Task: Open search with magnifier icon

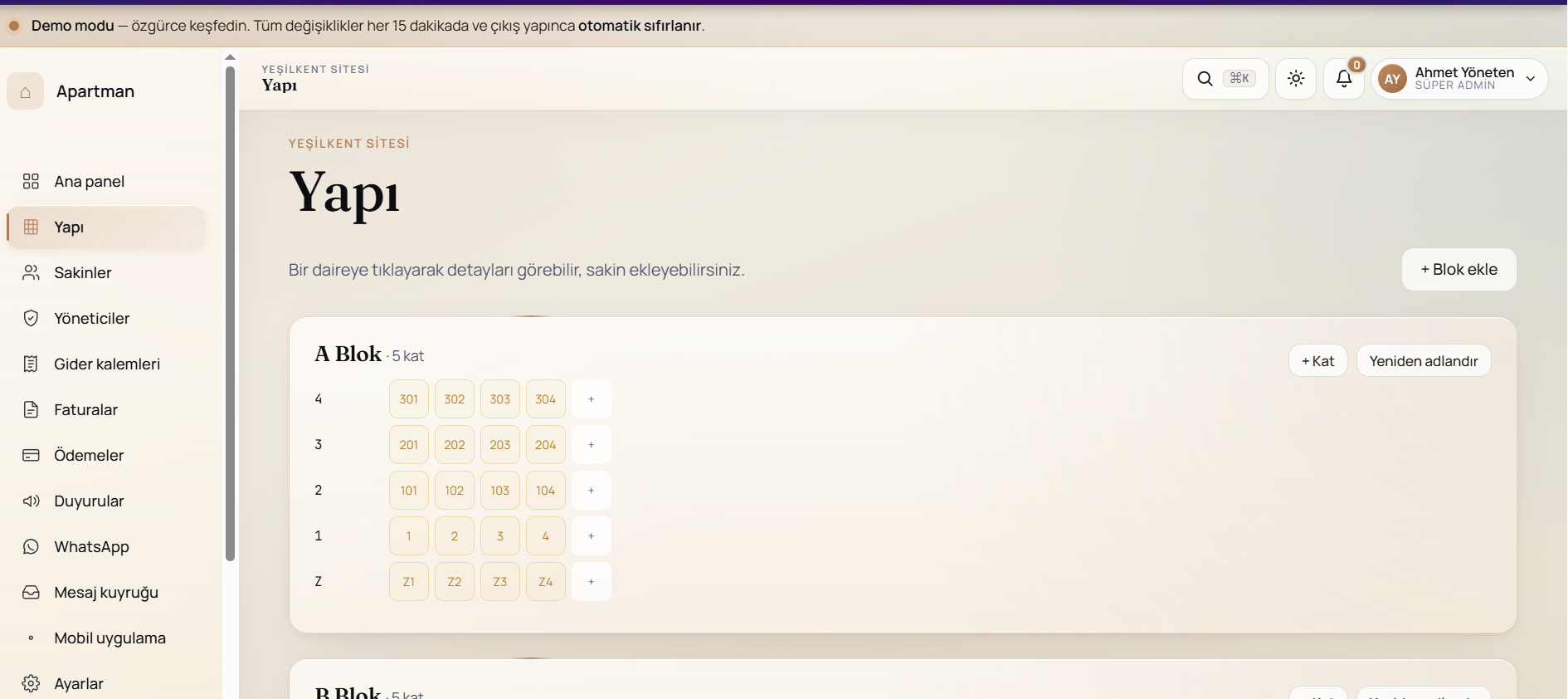Action: point(1205,79)
